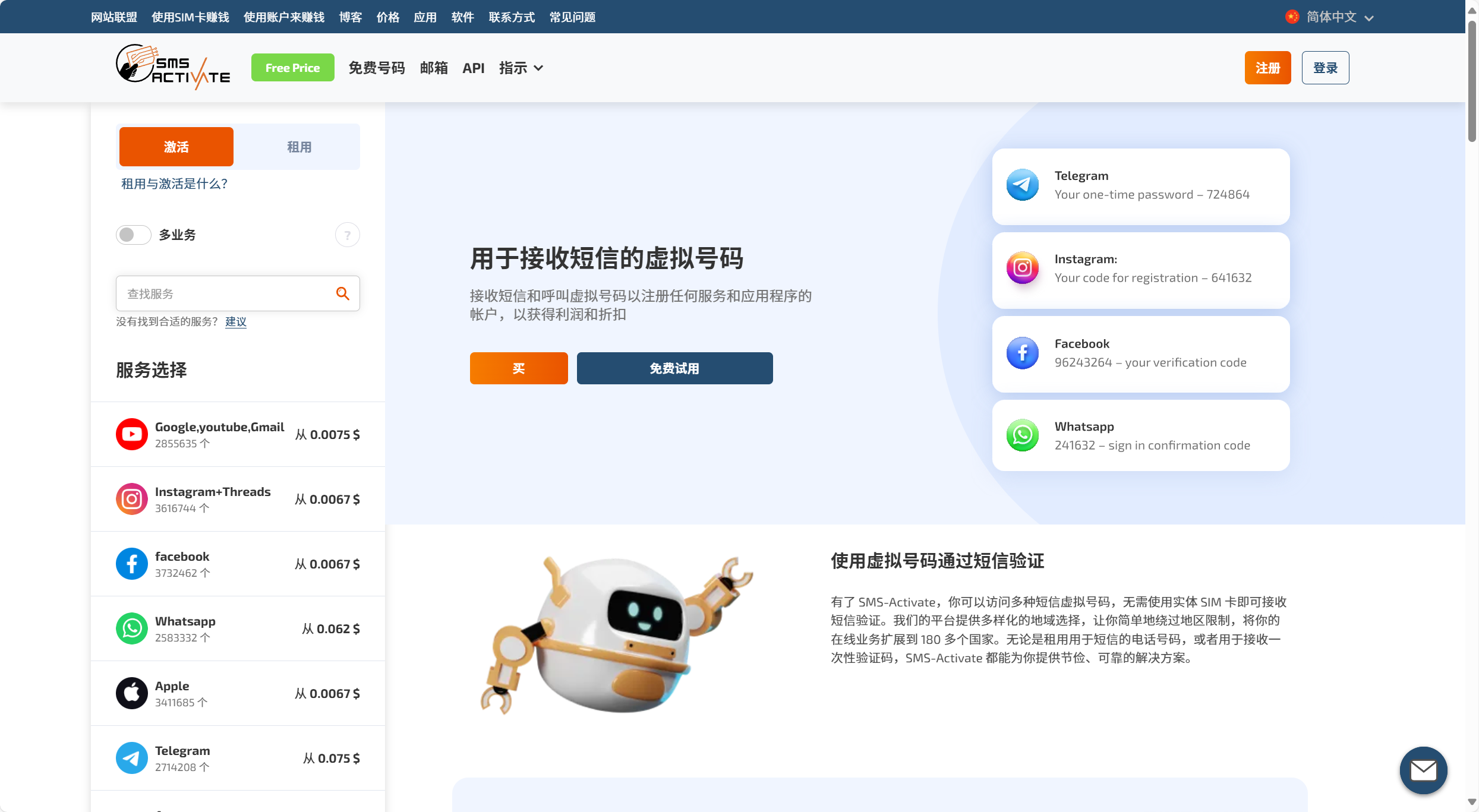1479x812 pixels.
Task: Focus the 查找服务 search field
Action: pyautogui.click(x=238, y=293)
